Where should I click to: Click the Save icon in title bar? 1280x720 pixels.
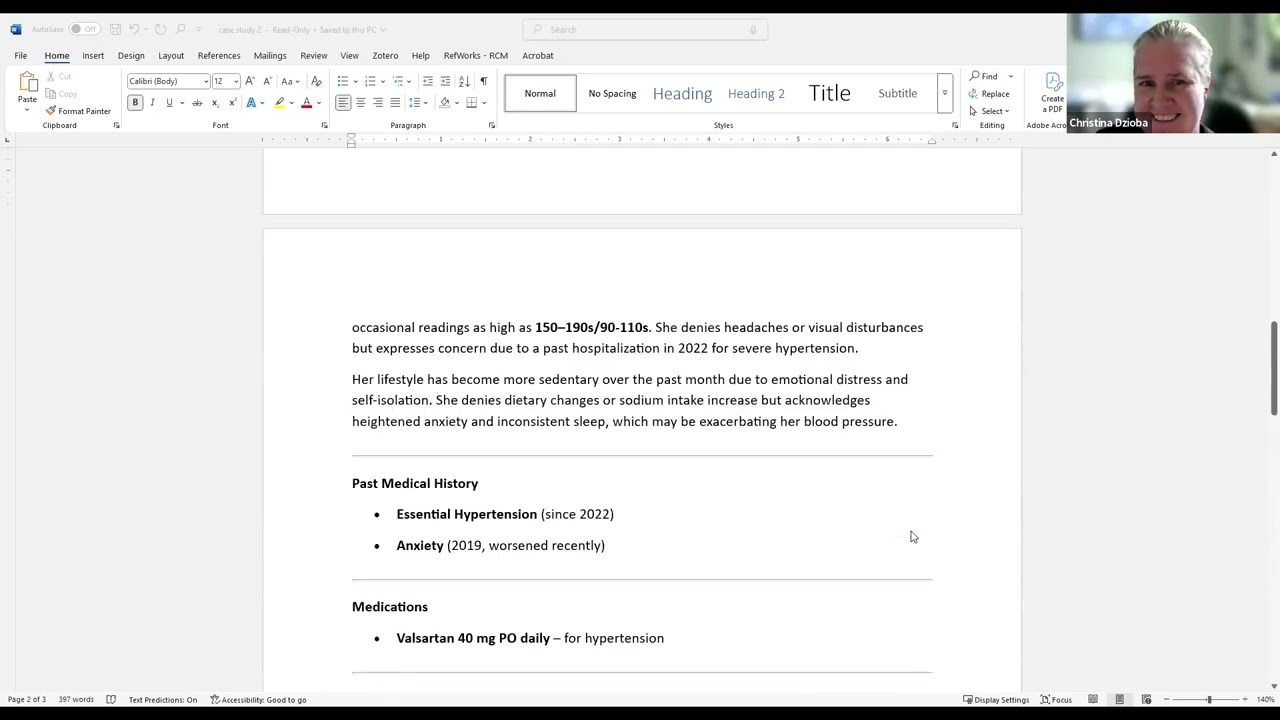(115, 29)
